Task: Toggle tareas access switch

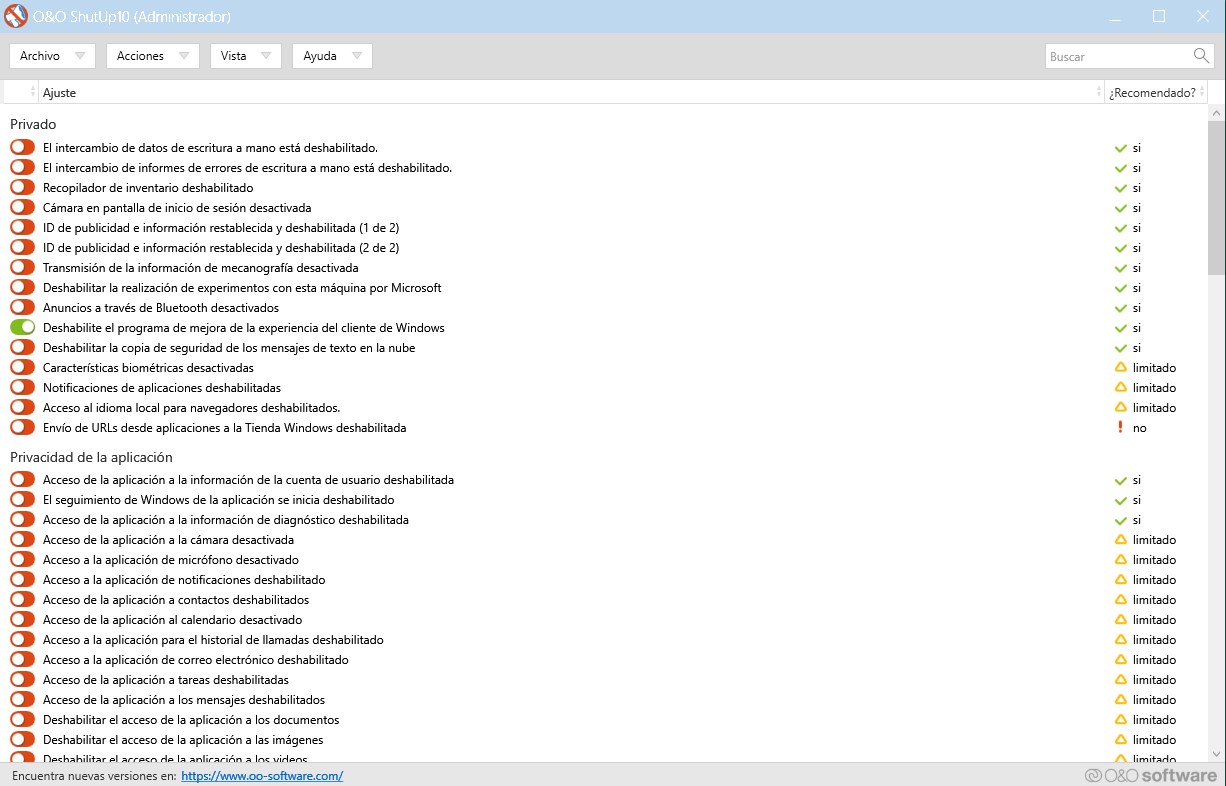Action: (x=22, y=679)
